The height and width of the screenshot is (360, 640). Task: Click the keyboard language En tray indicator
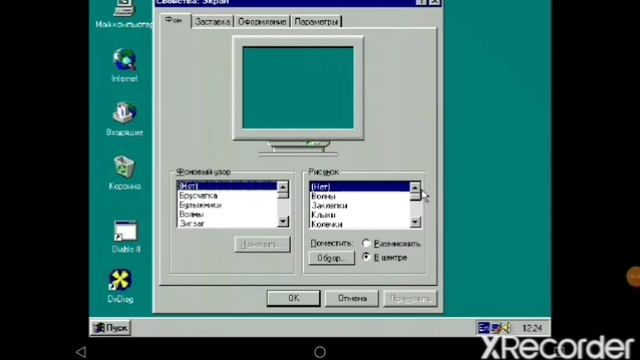[484, 327]
